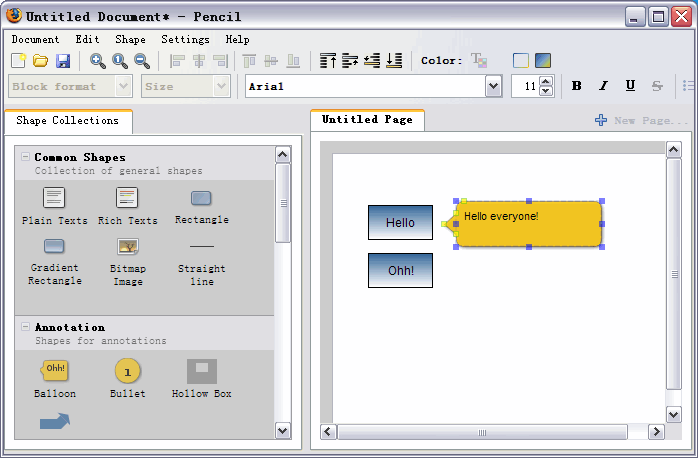Open the Help menu
This screenshot has width=698, height=458.
pyautogui.click(x=237, y=40)
